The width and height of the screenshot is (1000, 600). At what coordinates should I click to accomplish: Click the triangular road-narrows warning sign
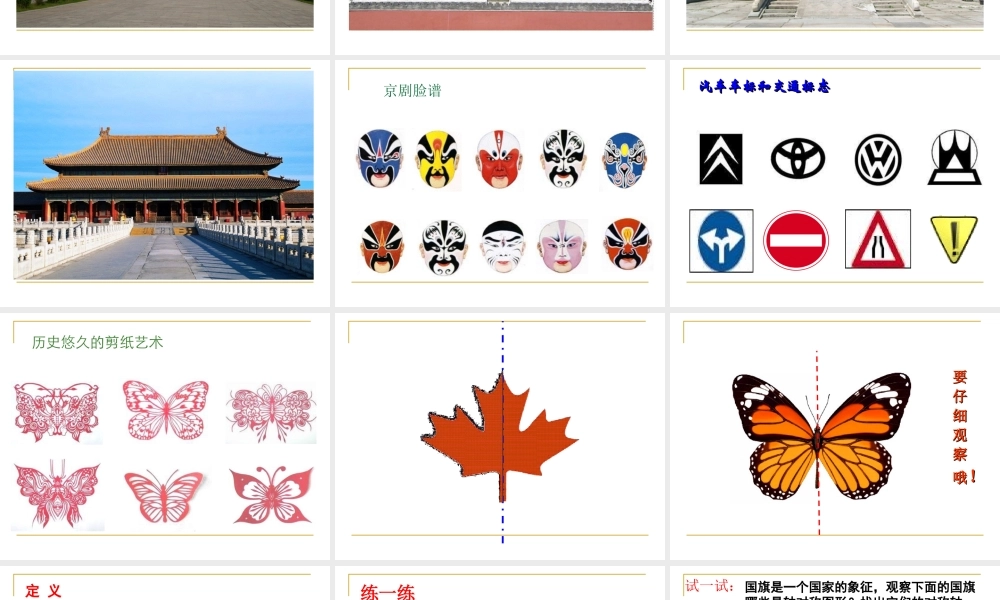click(878, 239)
